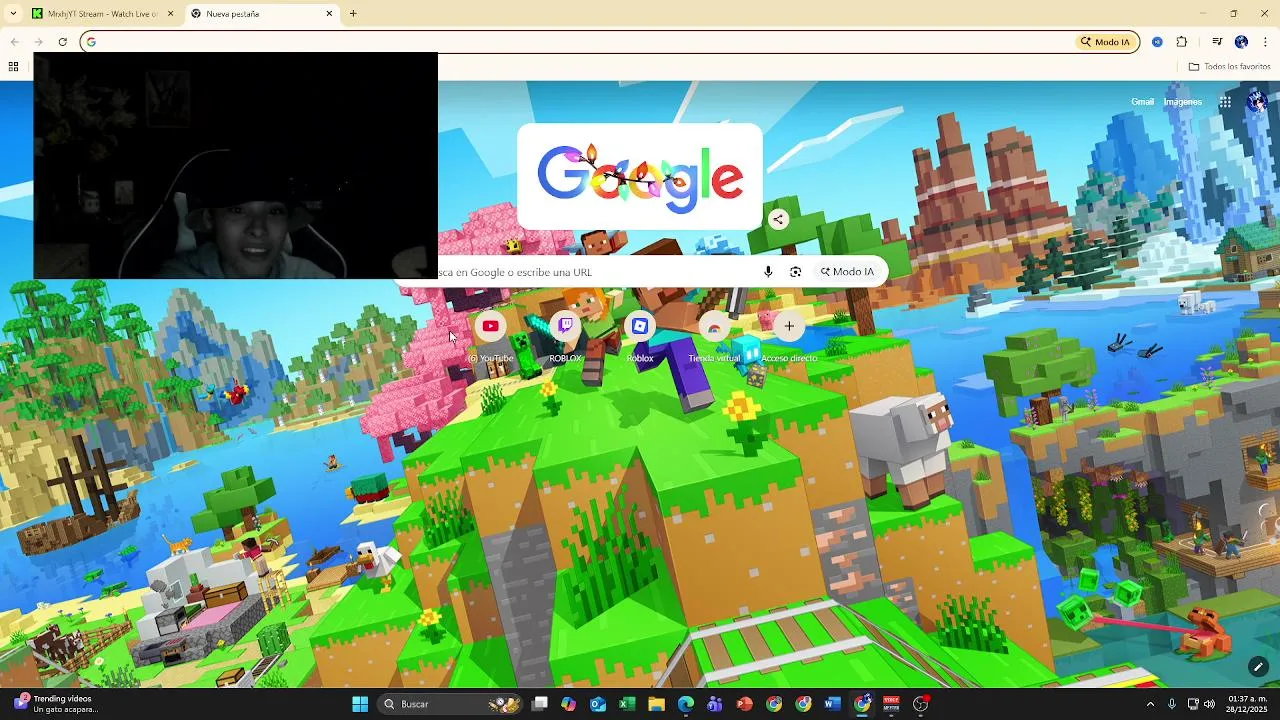Share the Google doodle via share icon
This screenshot has width=1280, height=720.
pyautogui.click(x=778, y=220)
